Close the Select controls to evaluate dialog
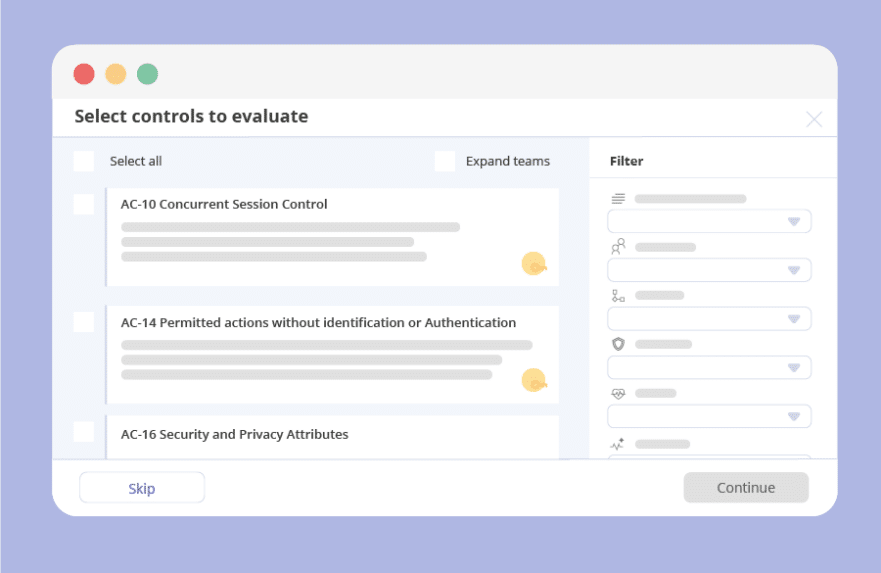Image resolution: width=881 pixels, height=573 pixels. tap(814, 120)
